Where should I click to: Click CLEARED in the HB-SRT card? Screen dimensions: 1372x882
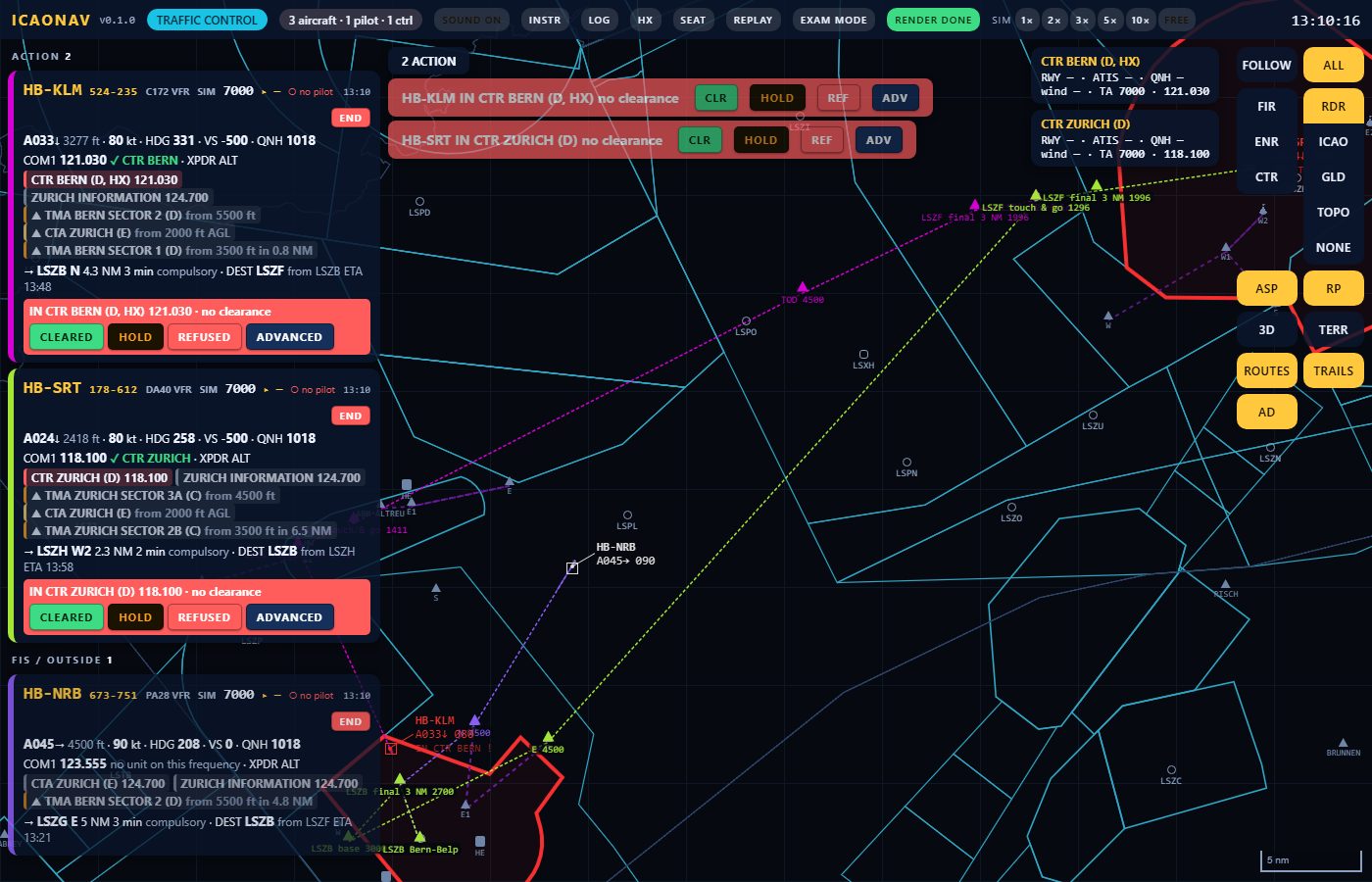67,617
